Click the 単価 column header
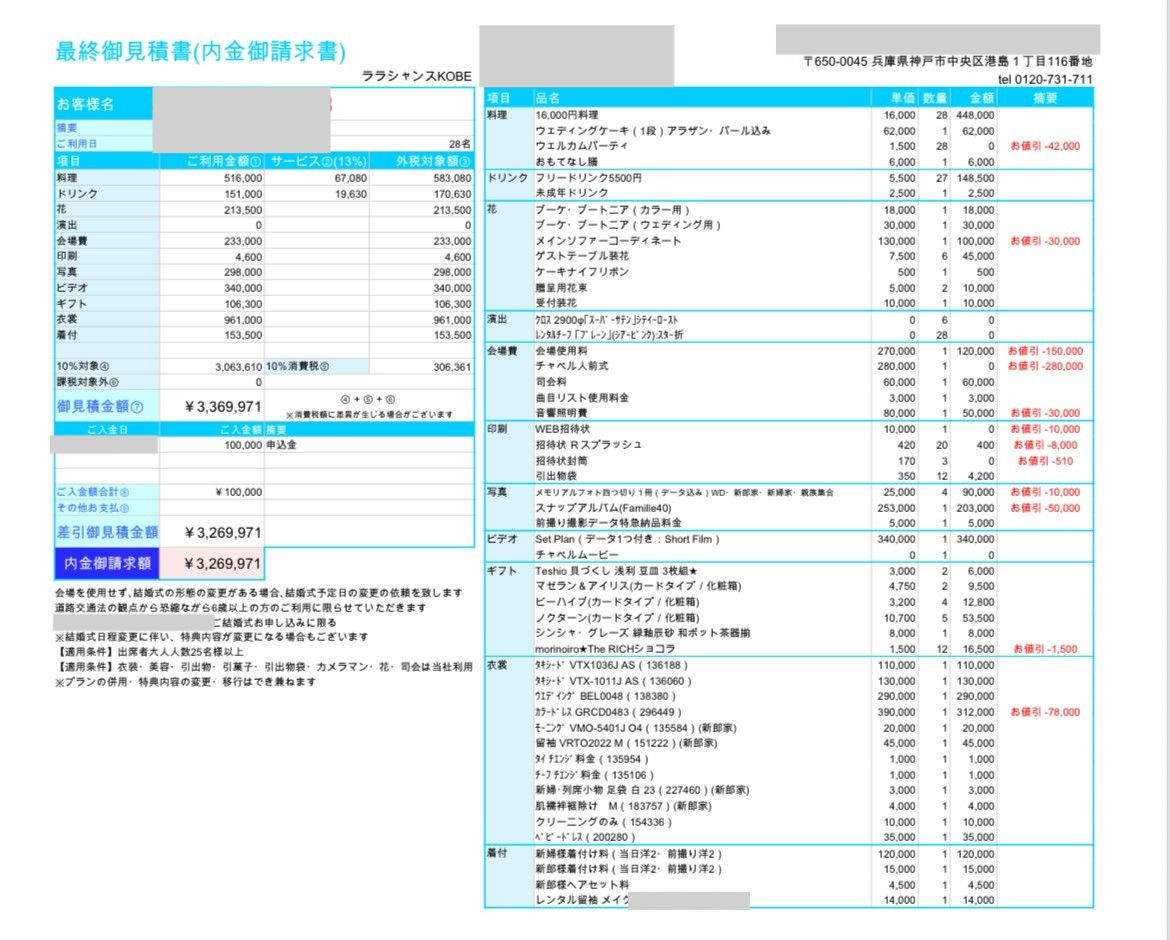 [903, 98]
